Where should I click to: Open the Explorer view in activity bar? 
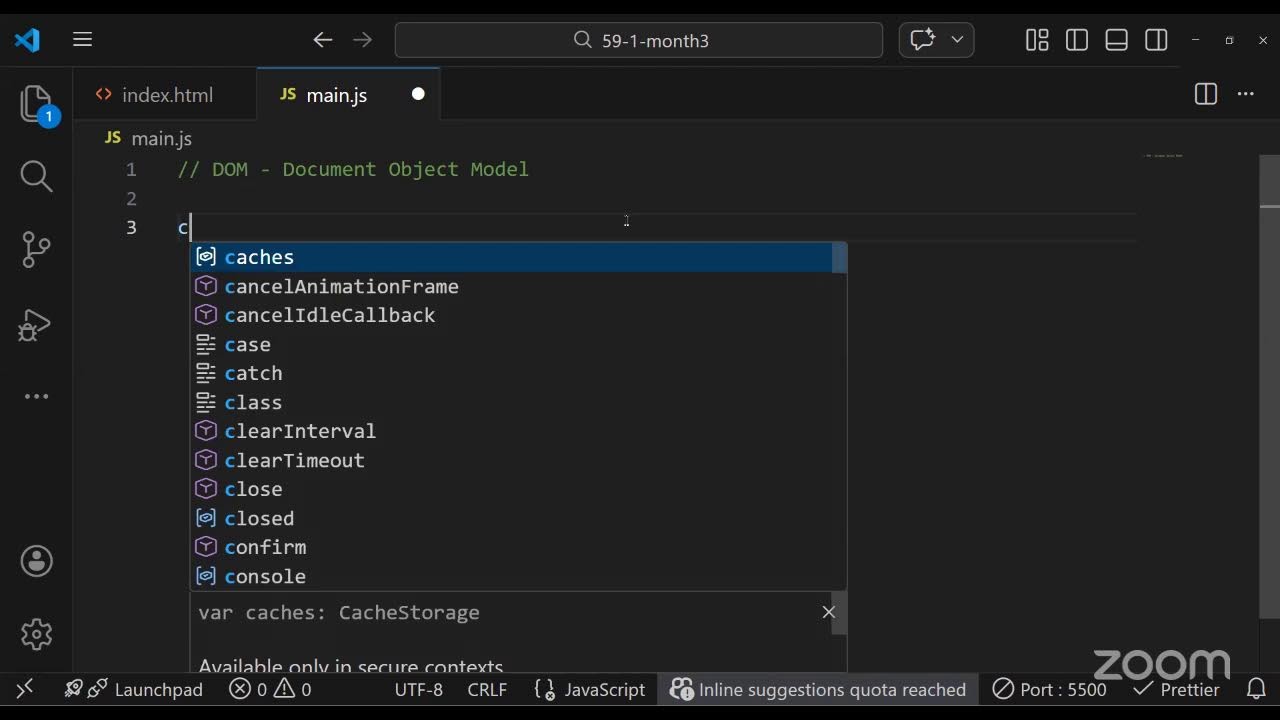[37, 103]
